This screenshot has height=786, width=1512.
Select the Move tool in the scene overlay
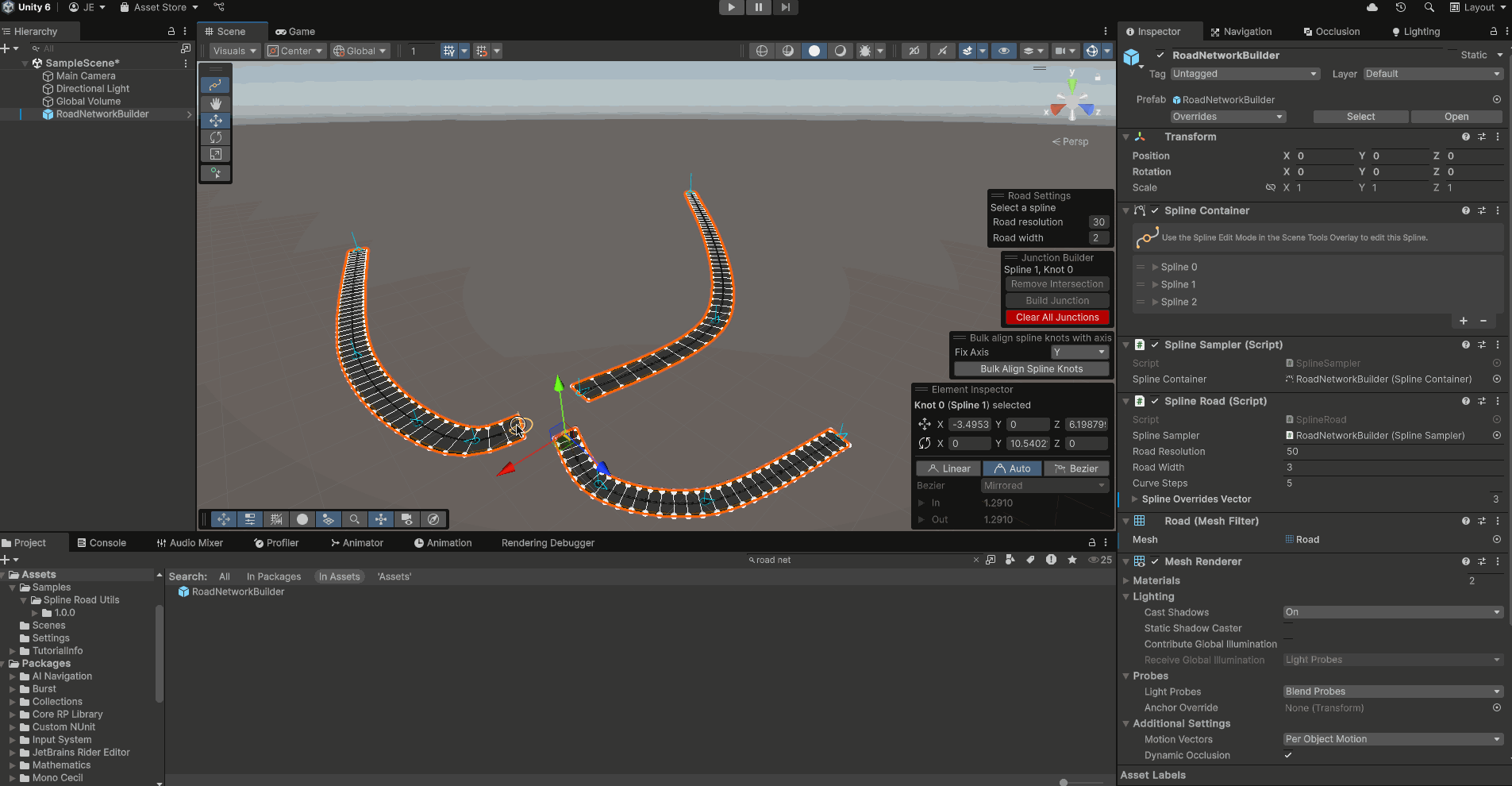[215, 120]
